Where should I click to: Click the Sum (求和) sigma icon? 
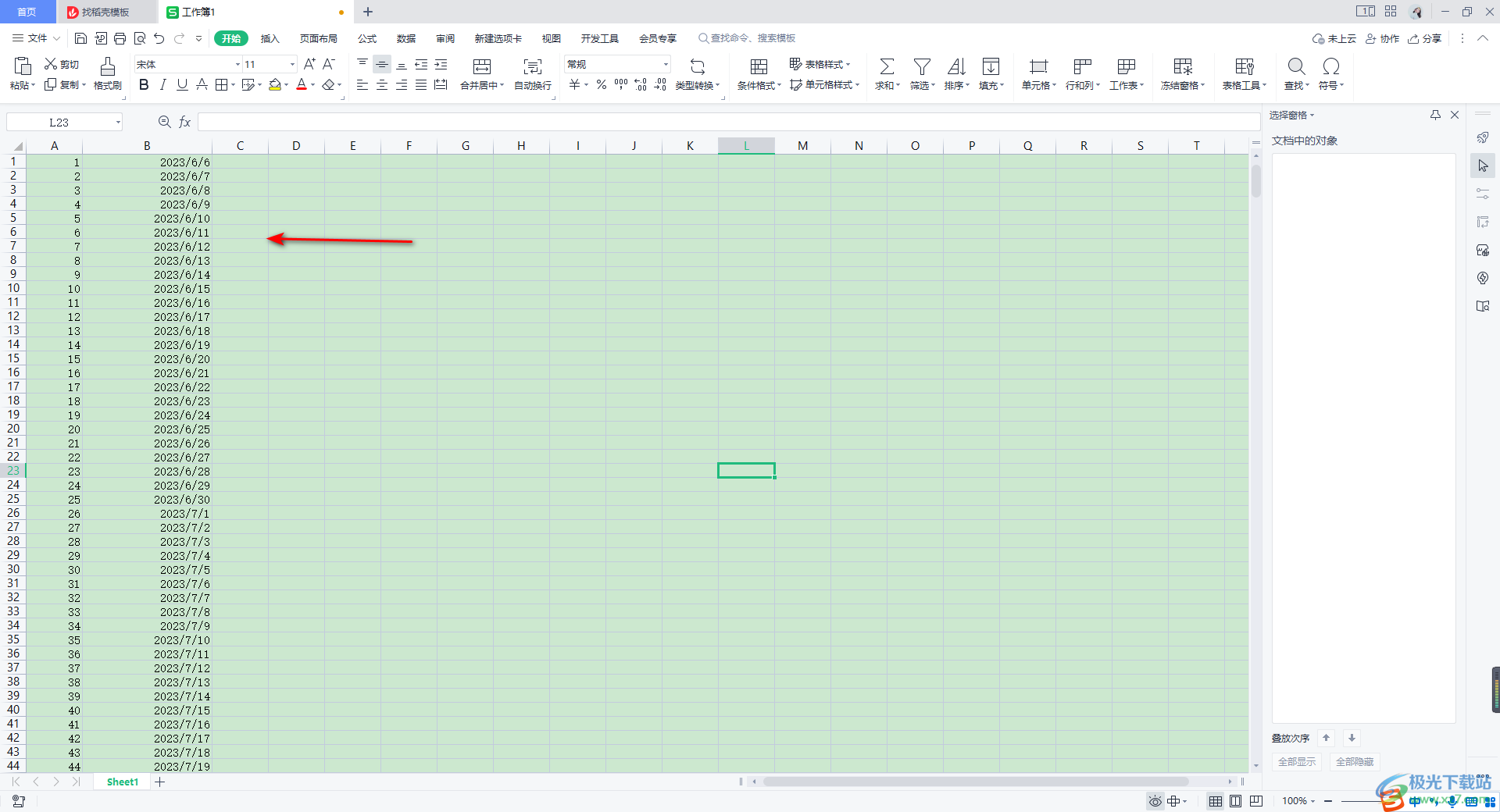pyautogui.click(x=887, y=66)
